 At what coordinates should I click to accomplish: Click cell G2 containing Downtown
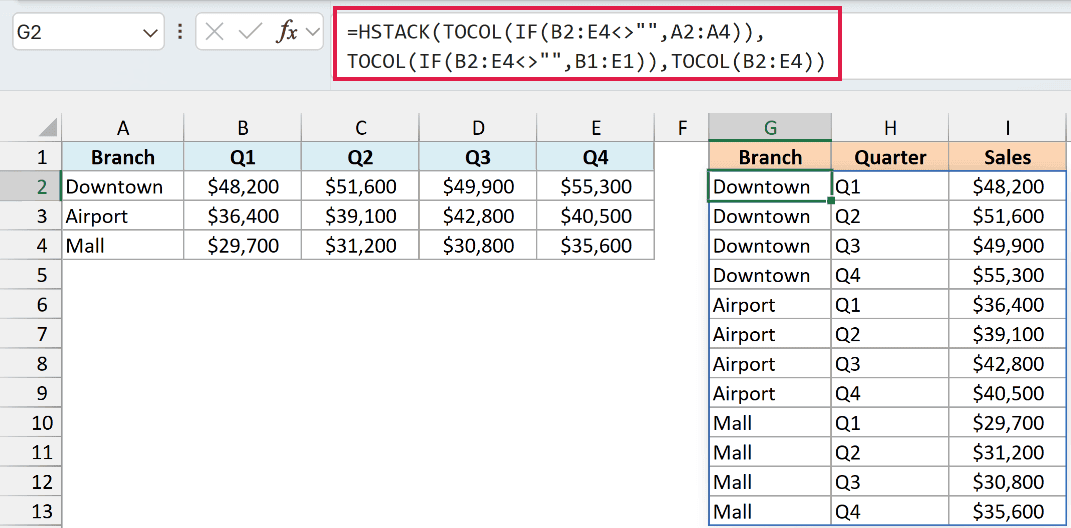(x=770, y=186)
